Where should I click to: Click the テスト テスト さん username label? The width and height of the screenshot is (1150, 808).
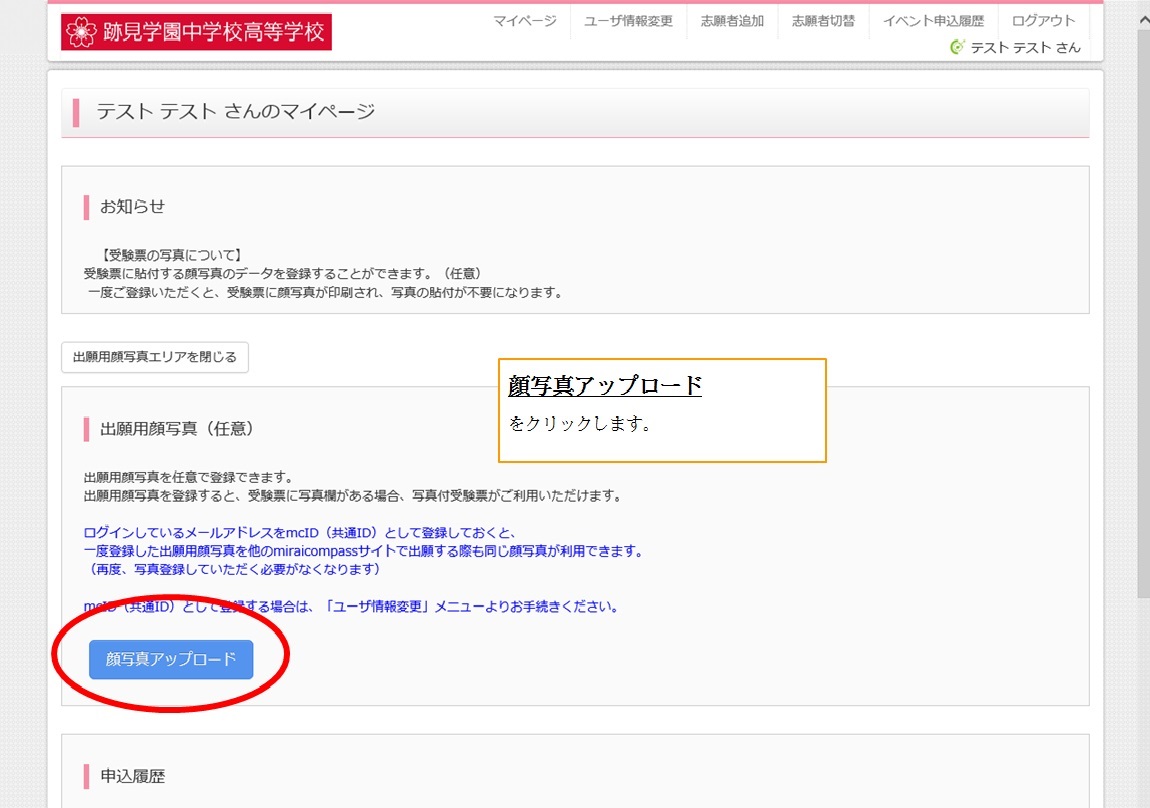coord(1025,47)
